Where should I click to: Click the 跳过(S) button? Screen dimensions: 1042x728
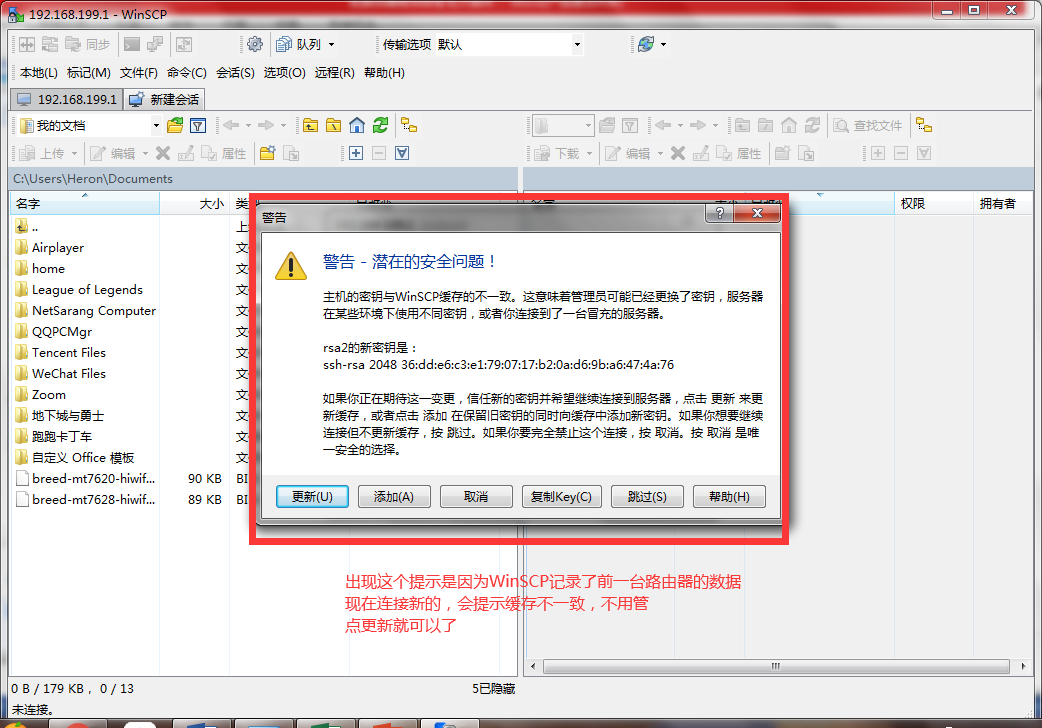[x=647, y=497]
